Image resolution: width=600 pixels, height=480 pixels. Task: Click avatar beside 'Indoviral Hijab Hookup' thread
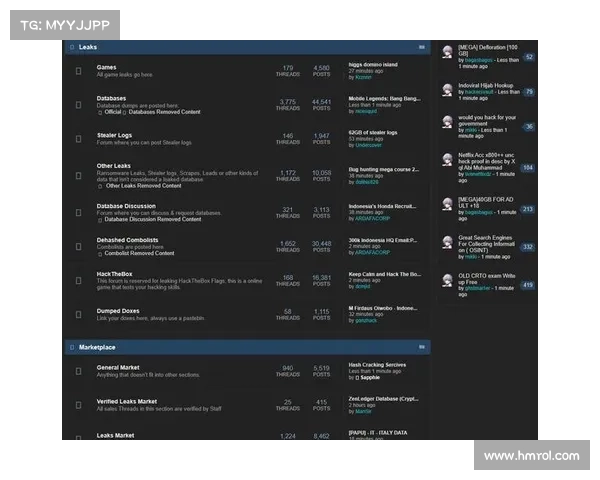point(447,90)
